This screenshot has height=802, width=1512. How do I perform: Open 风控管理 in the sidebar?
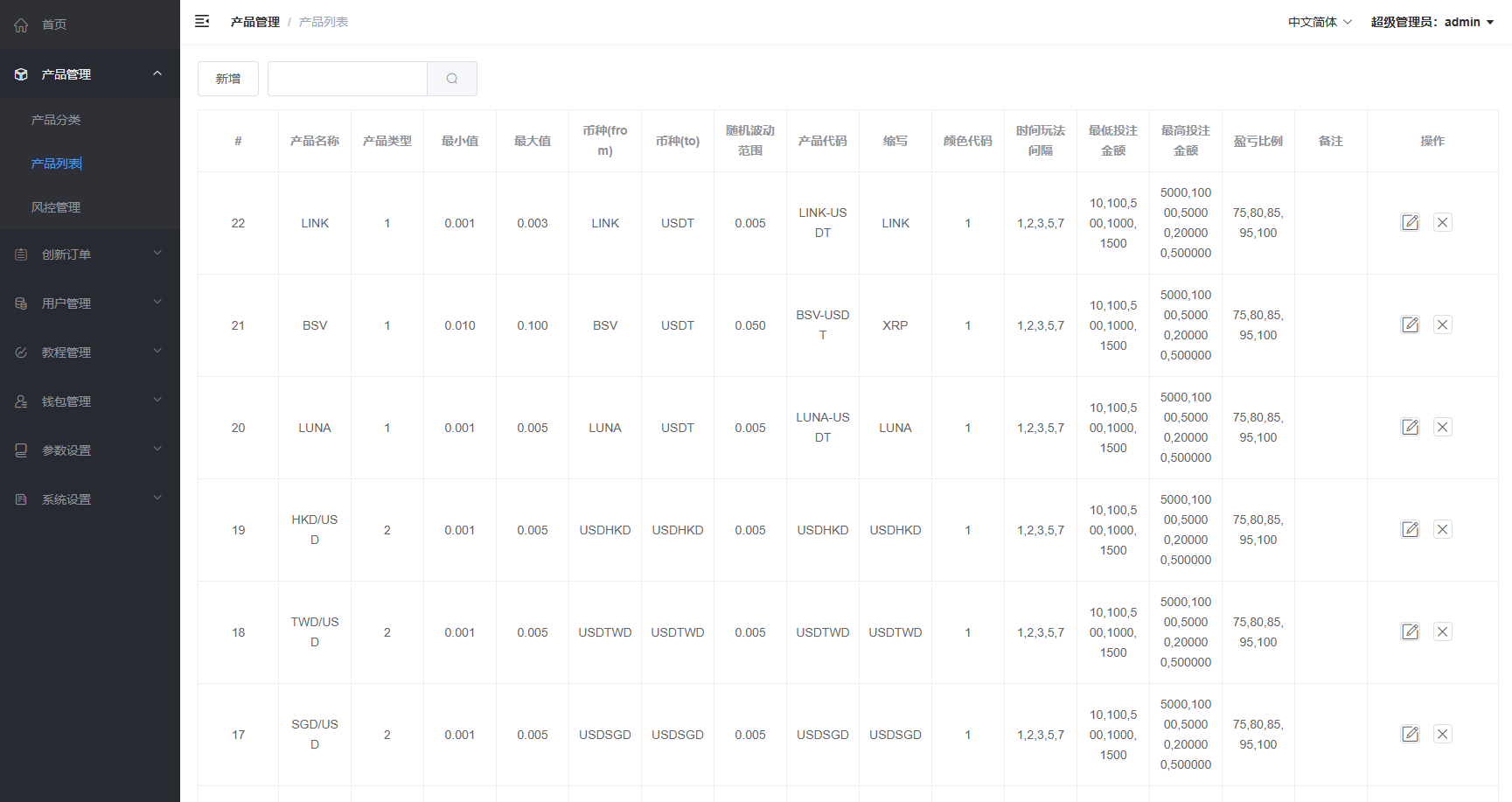click(56, 207)
